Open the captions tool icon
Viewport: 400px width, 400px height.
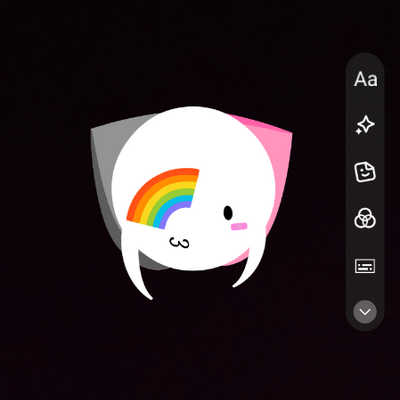pyautogui.click(x=365, y=266)
